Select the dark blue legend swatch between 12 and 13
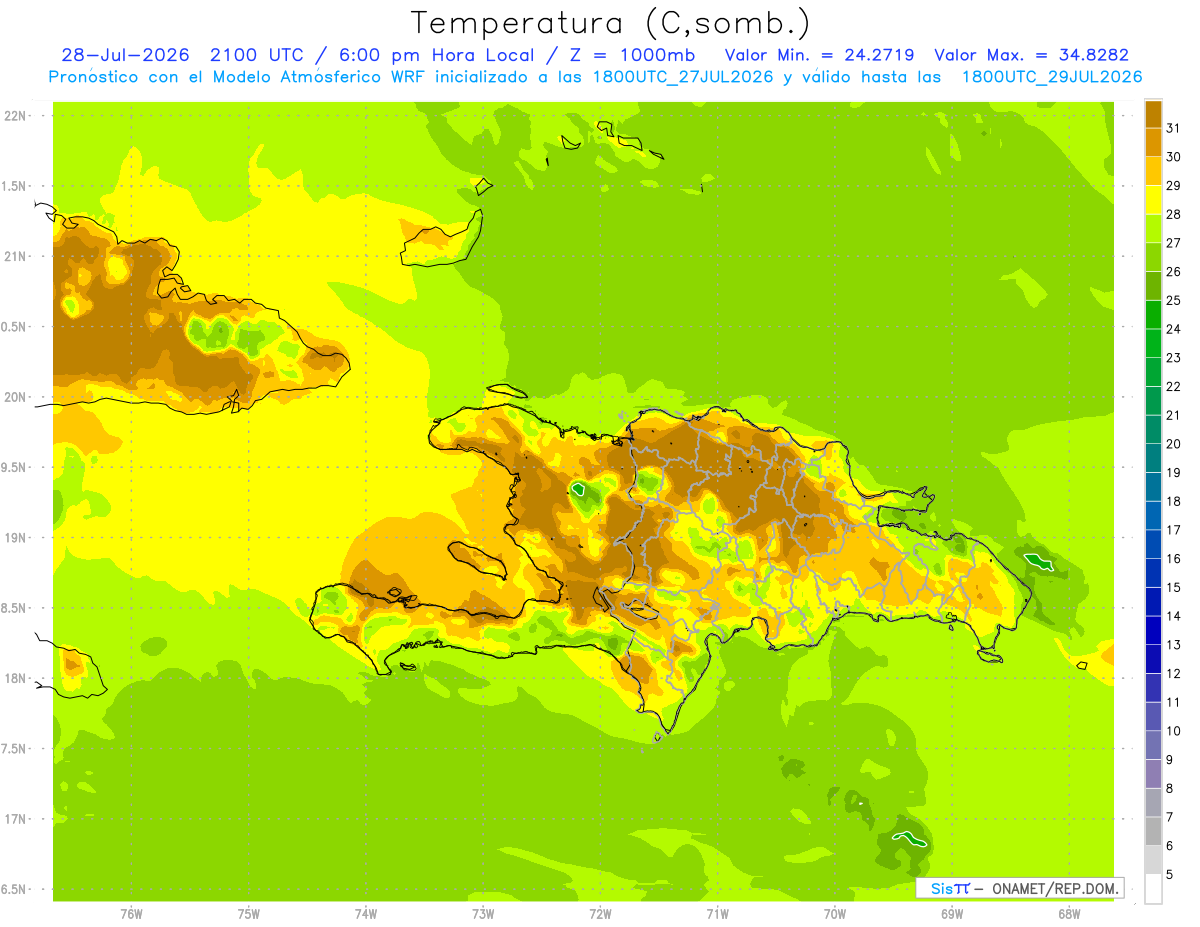The width and height of the screenshot is (1200, 927). pos(1153,659)
